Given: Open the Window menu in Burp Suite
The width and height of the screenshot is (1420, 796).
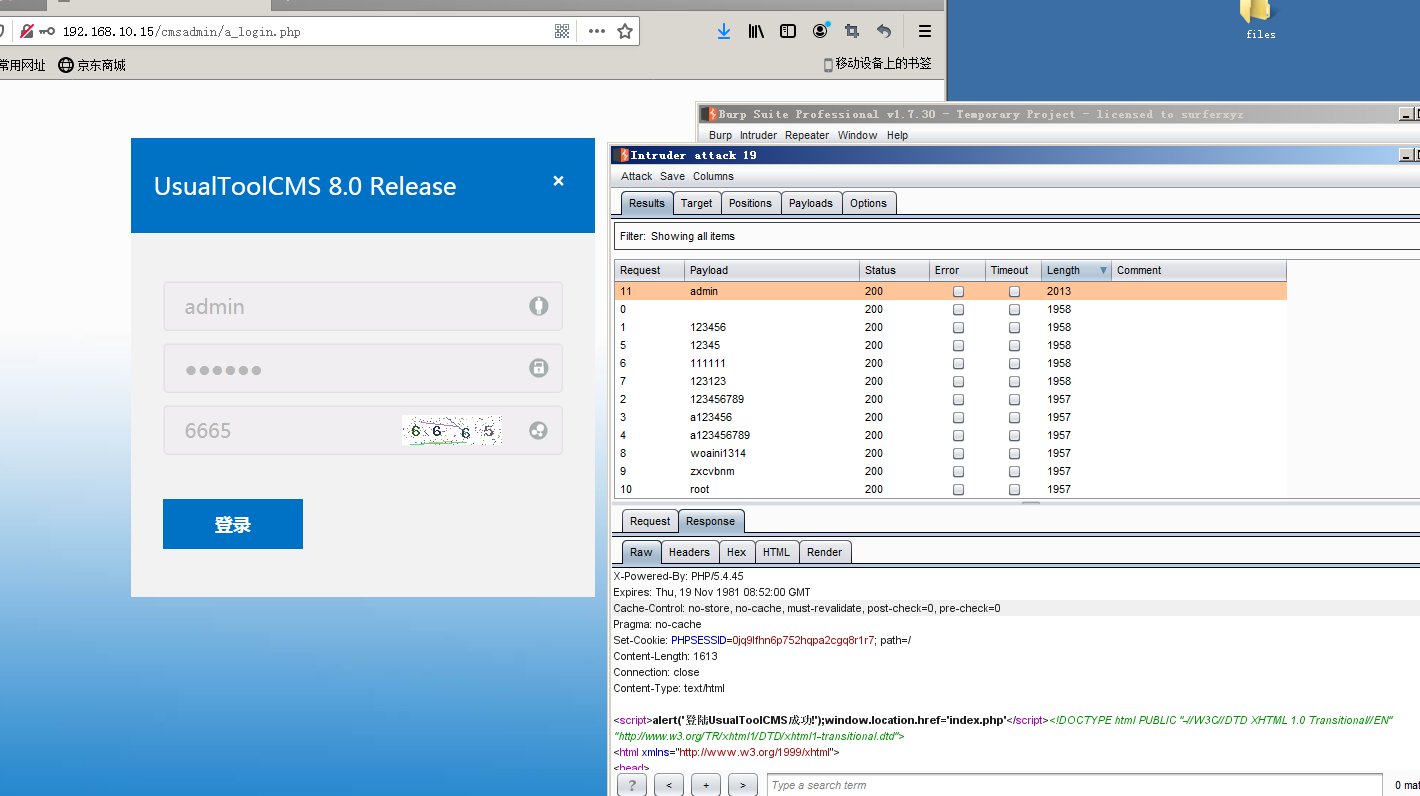Looking at the screenshot, I should [x=857, y=135].
